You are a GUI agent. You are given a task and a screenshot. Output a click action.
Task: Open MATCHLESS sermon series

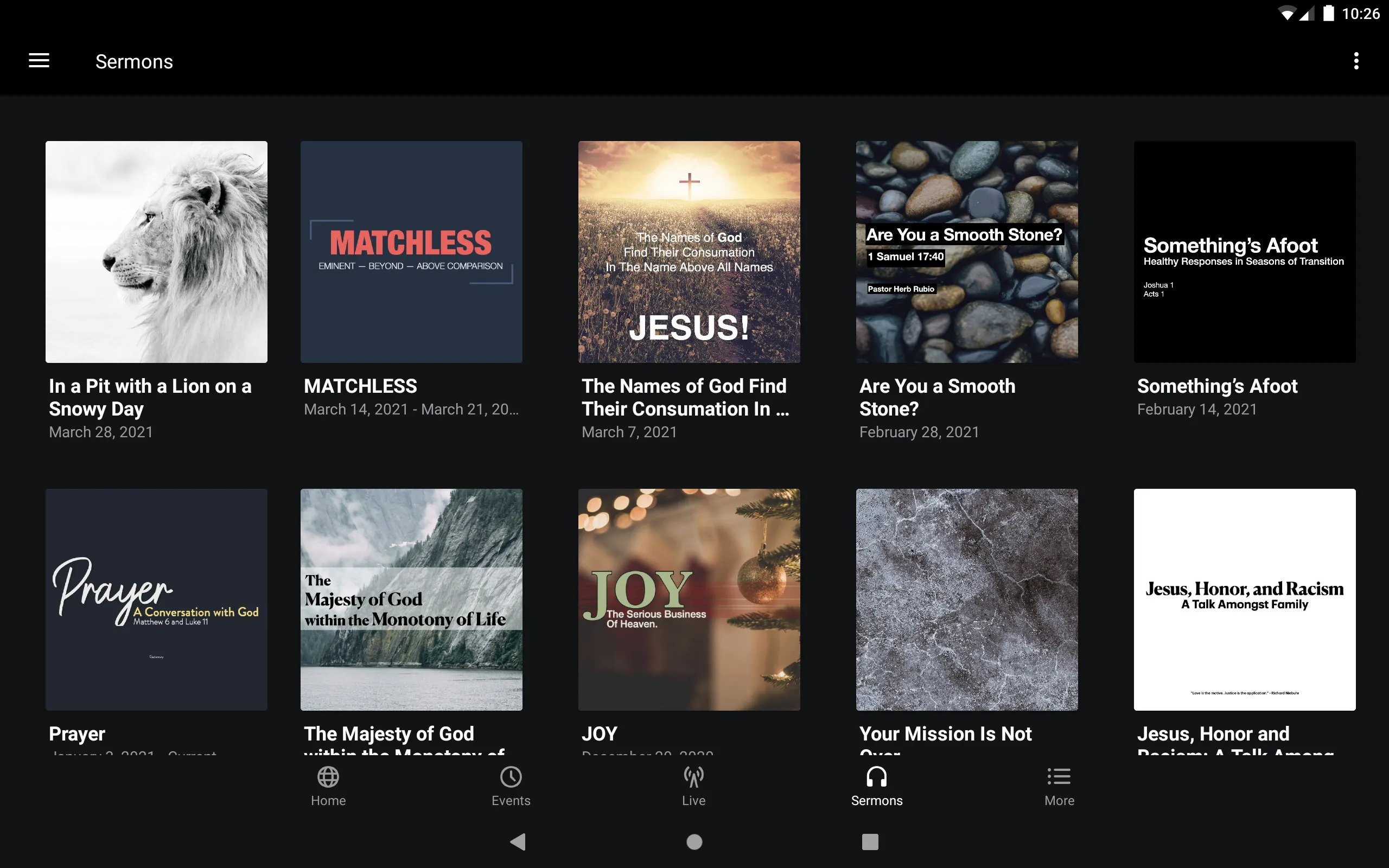tap(411, 252)
